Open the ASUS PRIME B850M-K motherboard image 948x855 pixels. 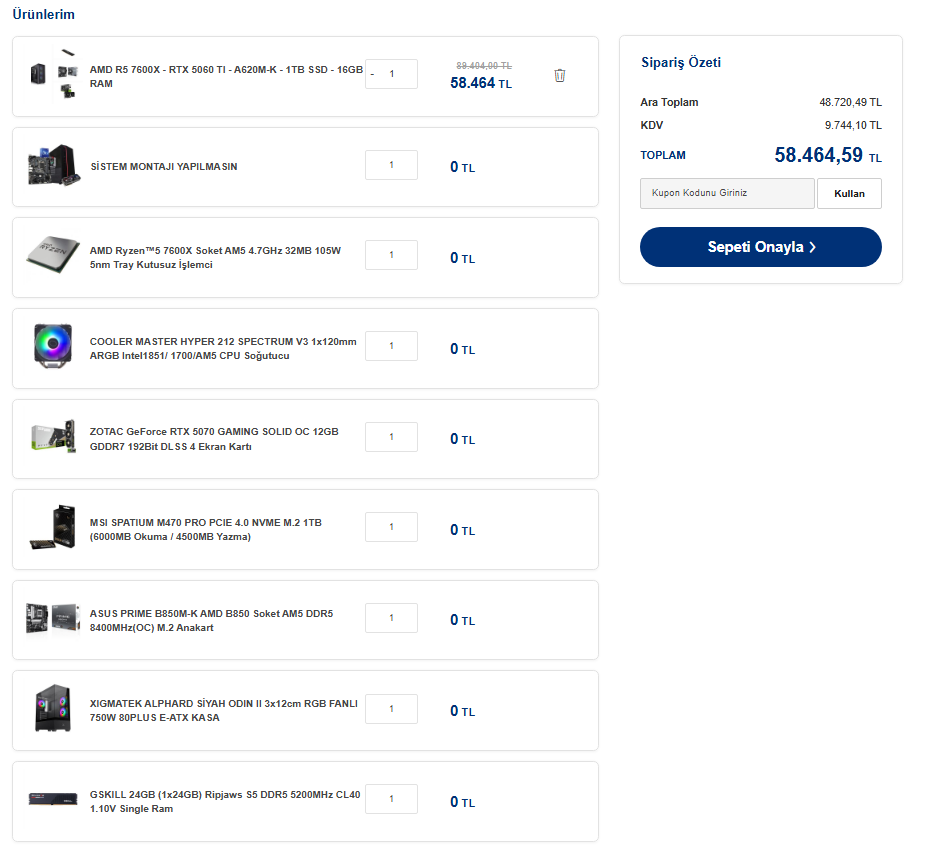pyautogui.click(x=53, y=618)
